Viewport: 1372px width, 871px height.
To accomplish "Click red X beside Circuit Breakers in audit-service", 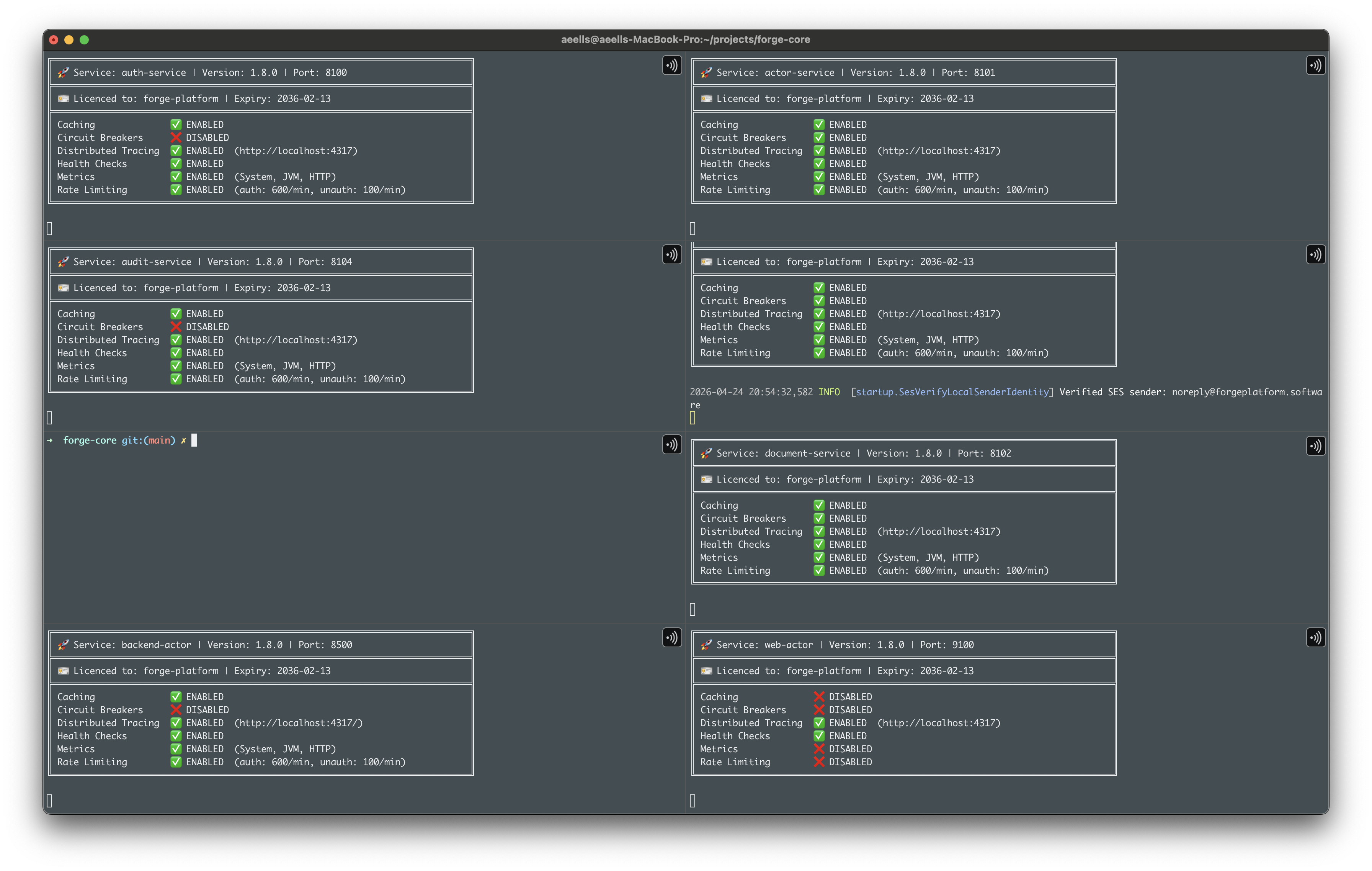I will pyautogui.click(x=175, y=327).
